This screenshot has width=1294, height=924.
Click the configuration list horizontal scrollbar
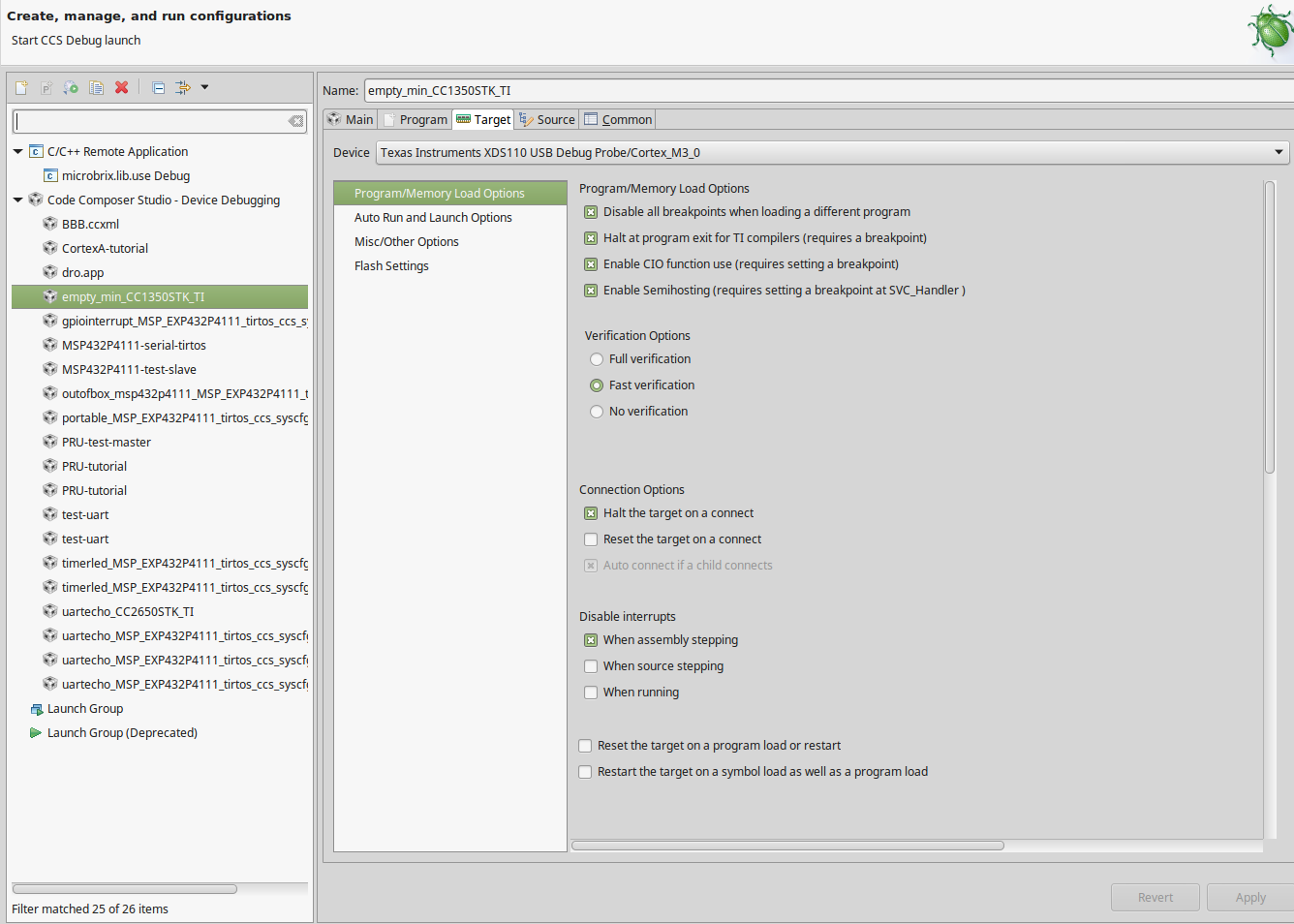tap(125, 889)
